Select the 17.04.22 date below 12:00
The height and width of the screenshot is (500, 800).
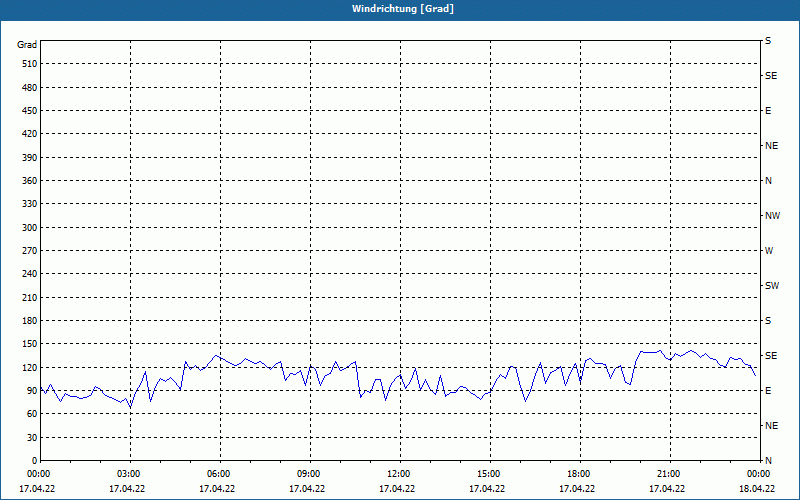(397, 489)
